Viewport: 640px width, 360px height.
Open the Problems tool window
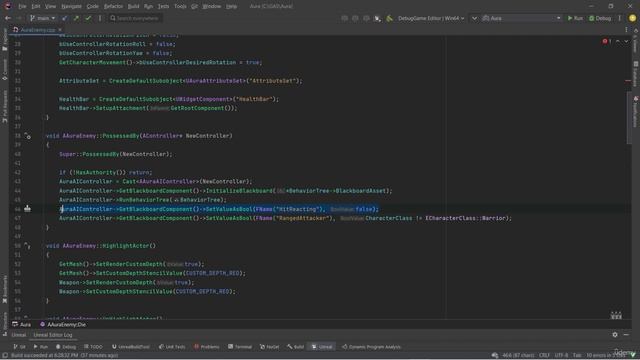point(207,347)
